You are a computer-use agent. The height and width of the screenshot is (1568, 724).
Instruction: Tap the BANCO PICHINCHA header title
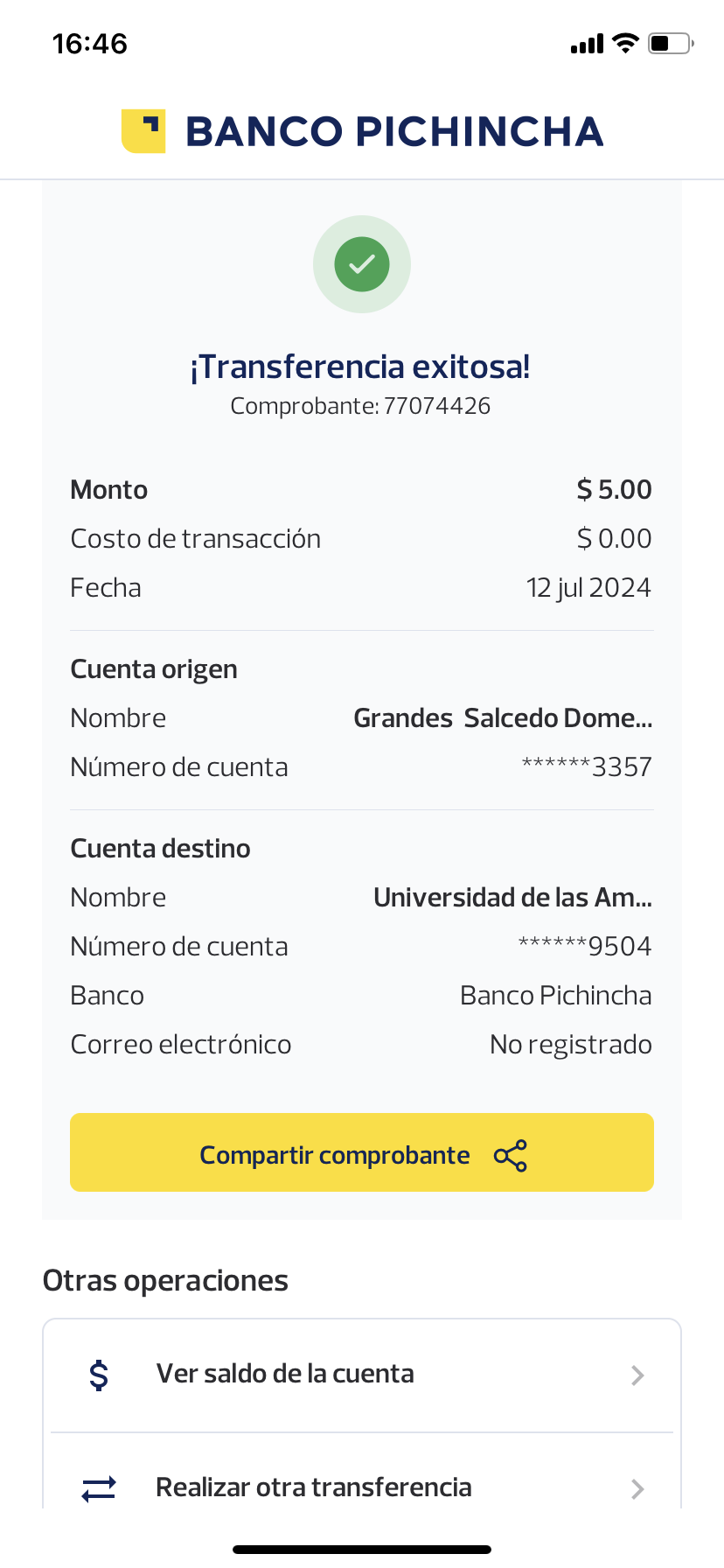click(x=394, y=132)
